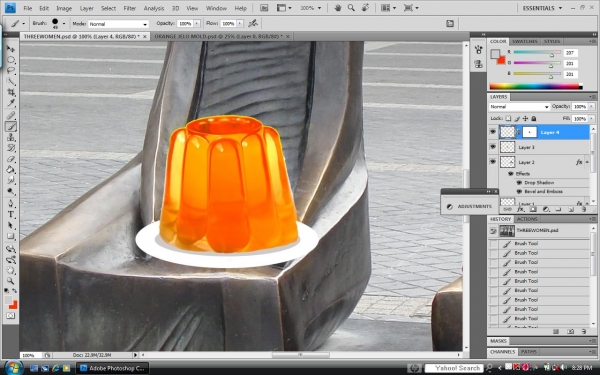Toggle Drop Shadow effect visibility
Image resolution: width=600 pixels, height=375 pixels.
point(519,183)
